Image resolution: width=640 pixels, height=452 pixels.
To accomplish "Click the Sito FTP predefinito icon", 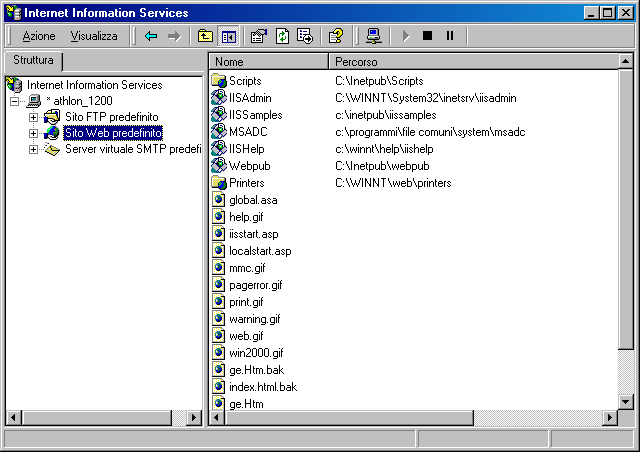I will [x=52, y=117].
